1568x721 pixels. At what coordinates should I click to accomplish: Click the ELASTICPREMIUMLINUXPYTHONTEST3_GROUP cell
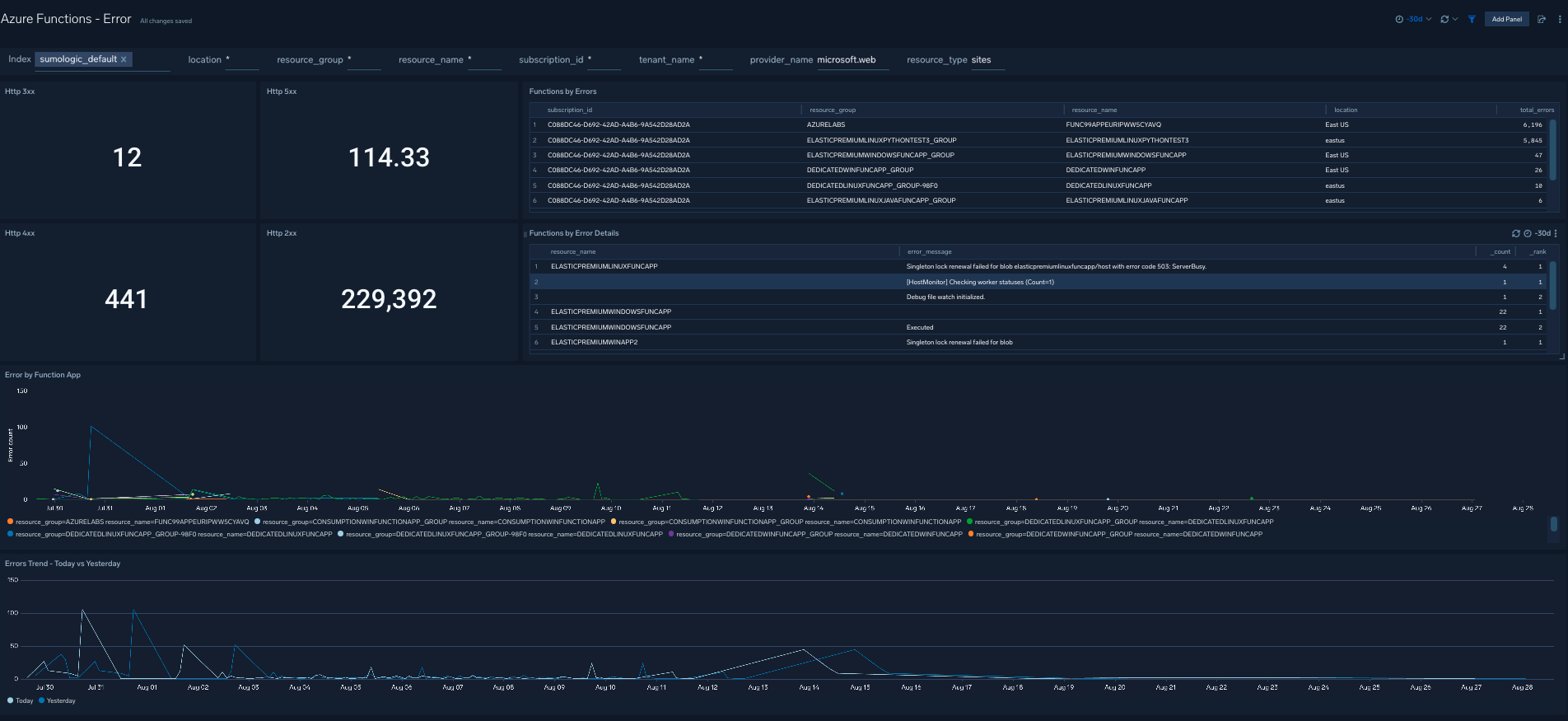coord(881,140)
